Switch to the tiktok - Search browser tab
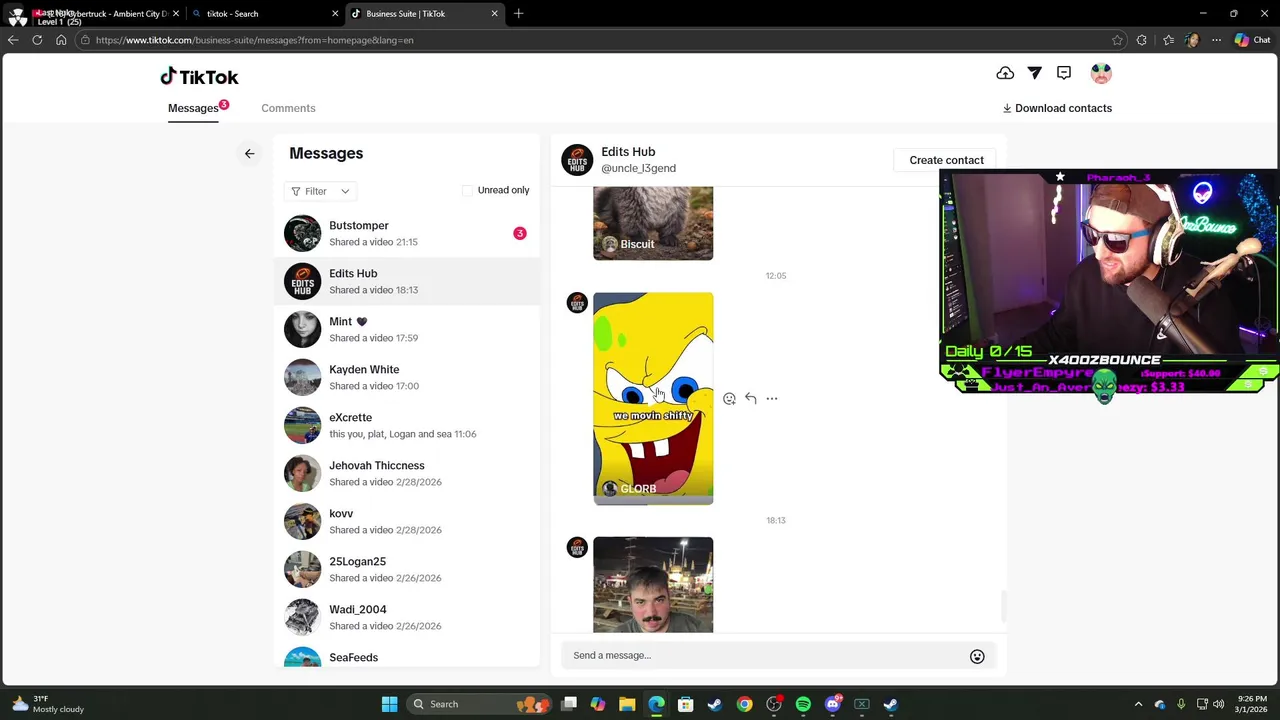This screenshot has height=720, width=1280. tap(265, 14)
